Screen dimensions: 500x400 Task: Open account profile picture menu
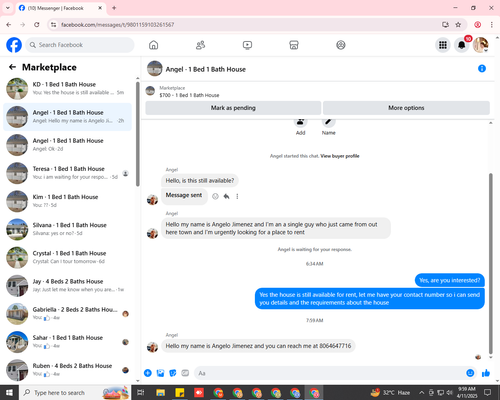(x=481, y=45)
